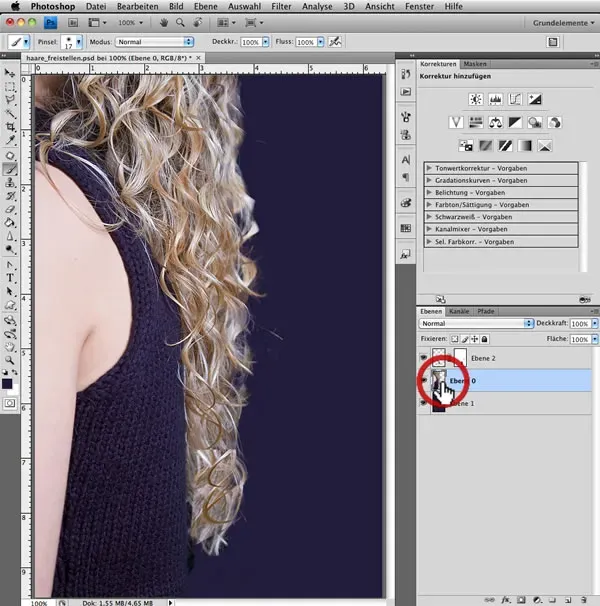
Task: Switch to the Kanäle tab
Action: point(459,311)
